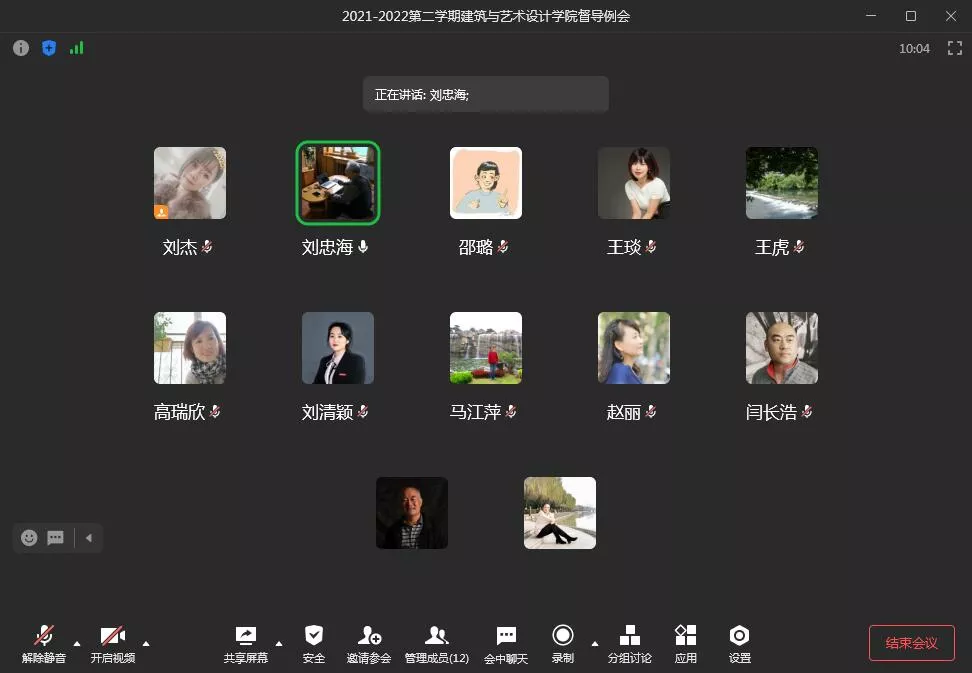Open the 管理成员(12) members panel
Viewport: 972px width, 673px height.
pos(436,643)
